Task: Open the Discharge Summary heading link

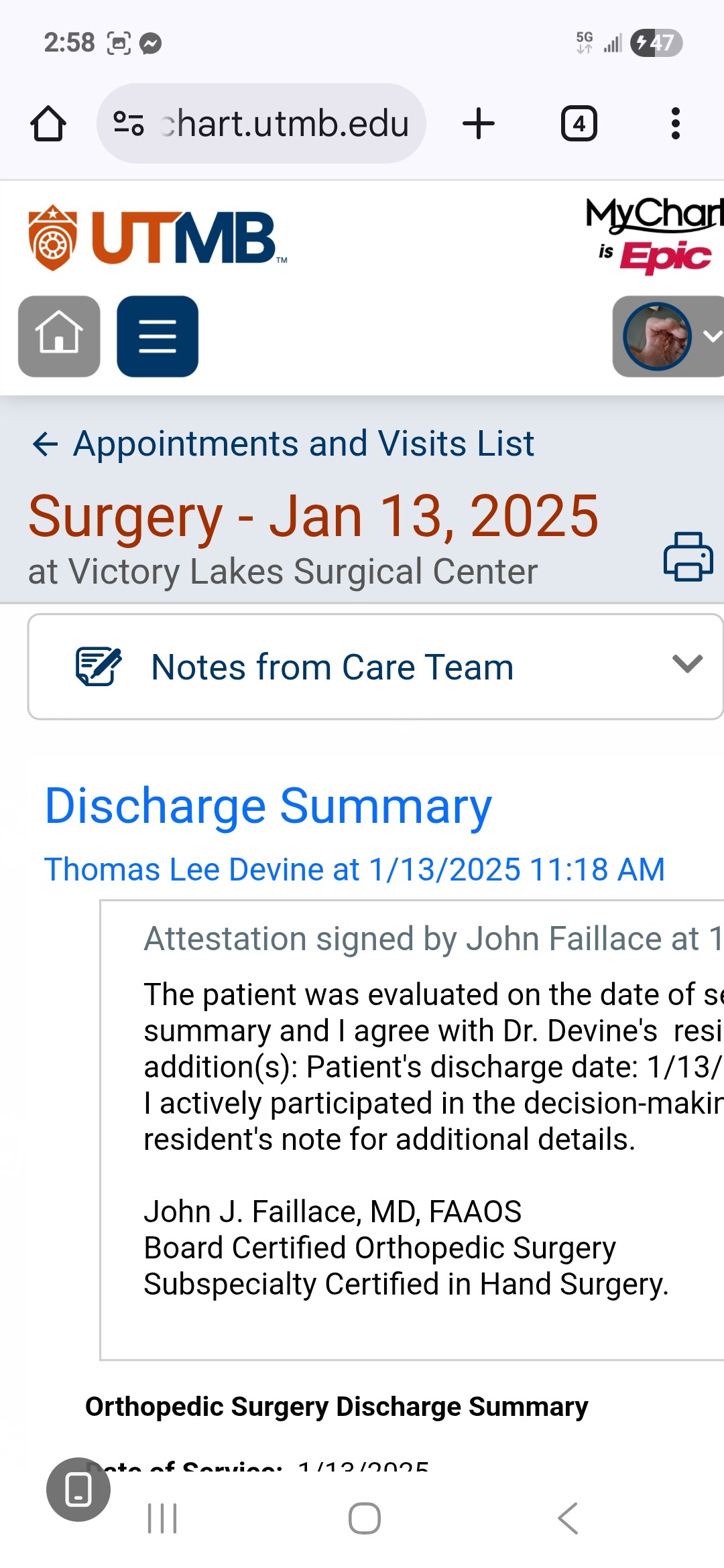Action: click(268, 805)
